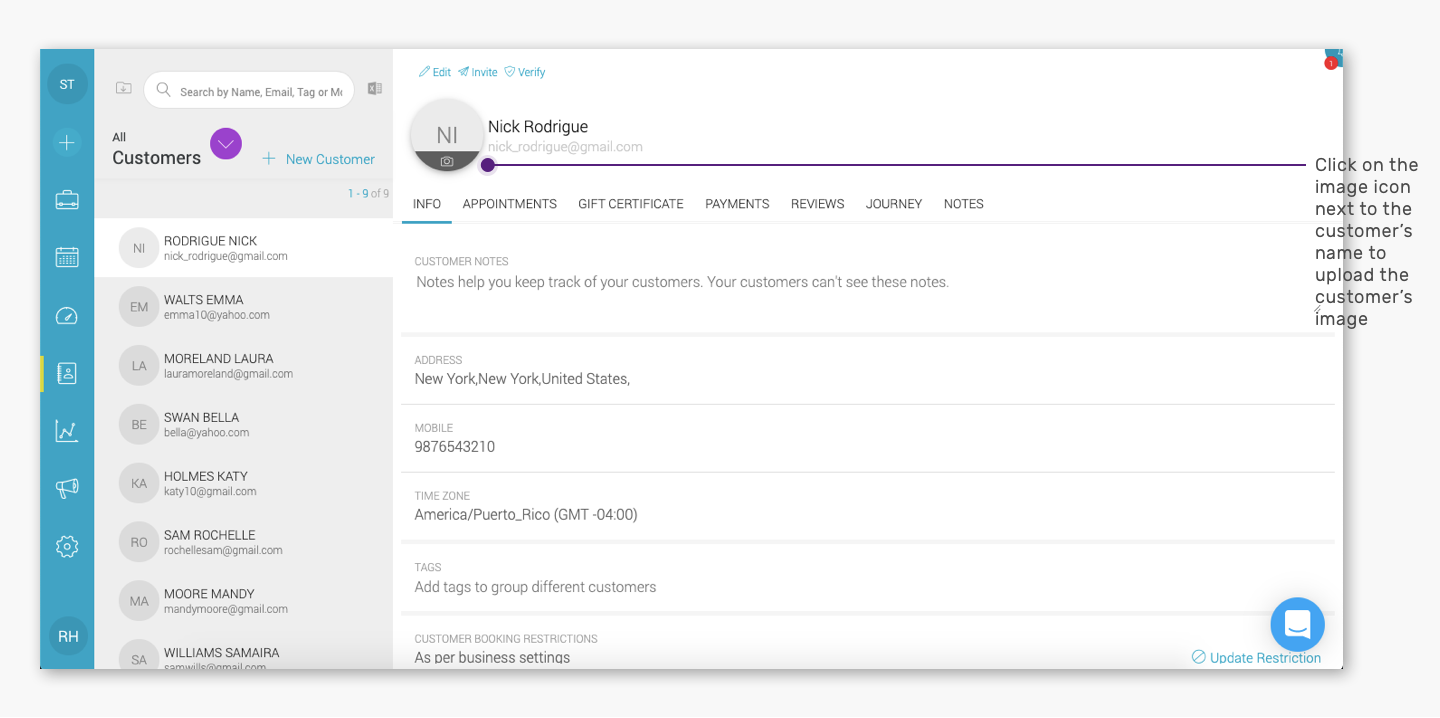Open the Journey tab
The width and height of the screenshot is (1440, 718).
pyautogui.click(x=894, y=204)
